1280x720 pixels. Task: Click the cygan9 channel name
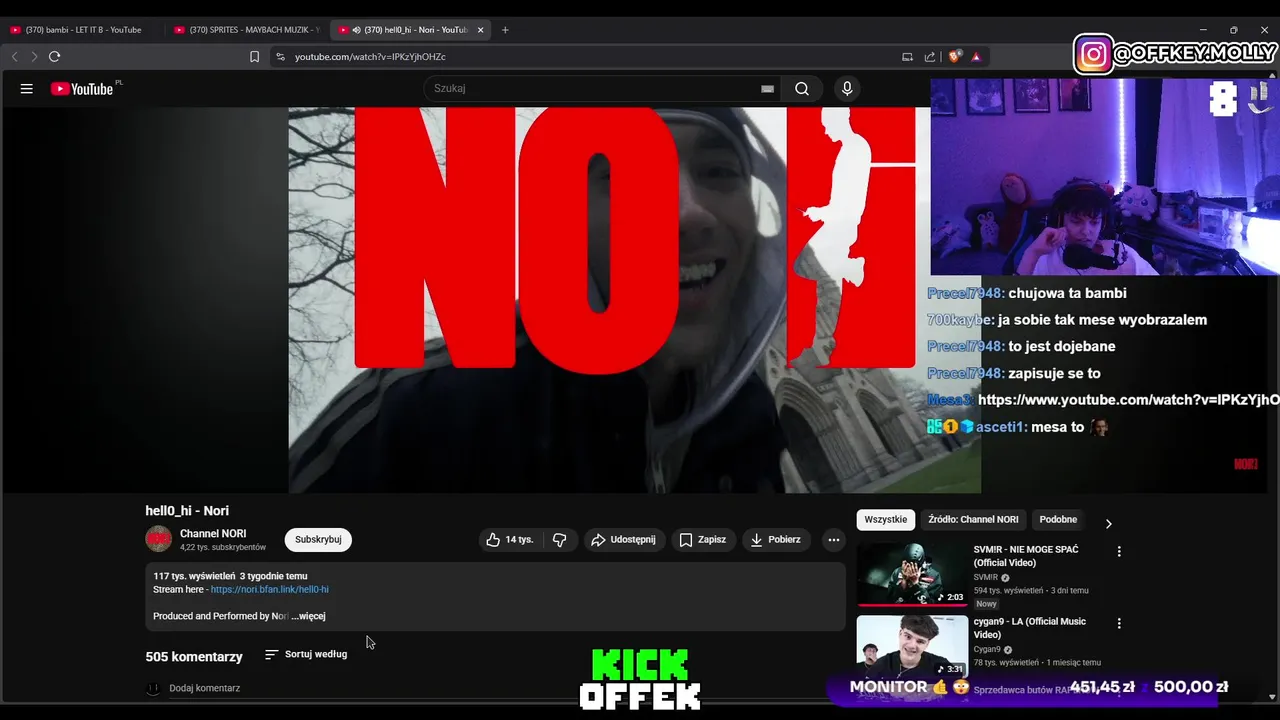coord(987,650)
